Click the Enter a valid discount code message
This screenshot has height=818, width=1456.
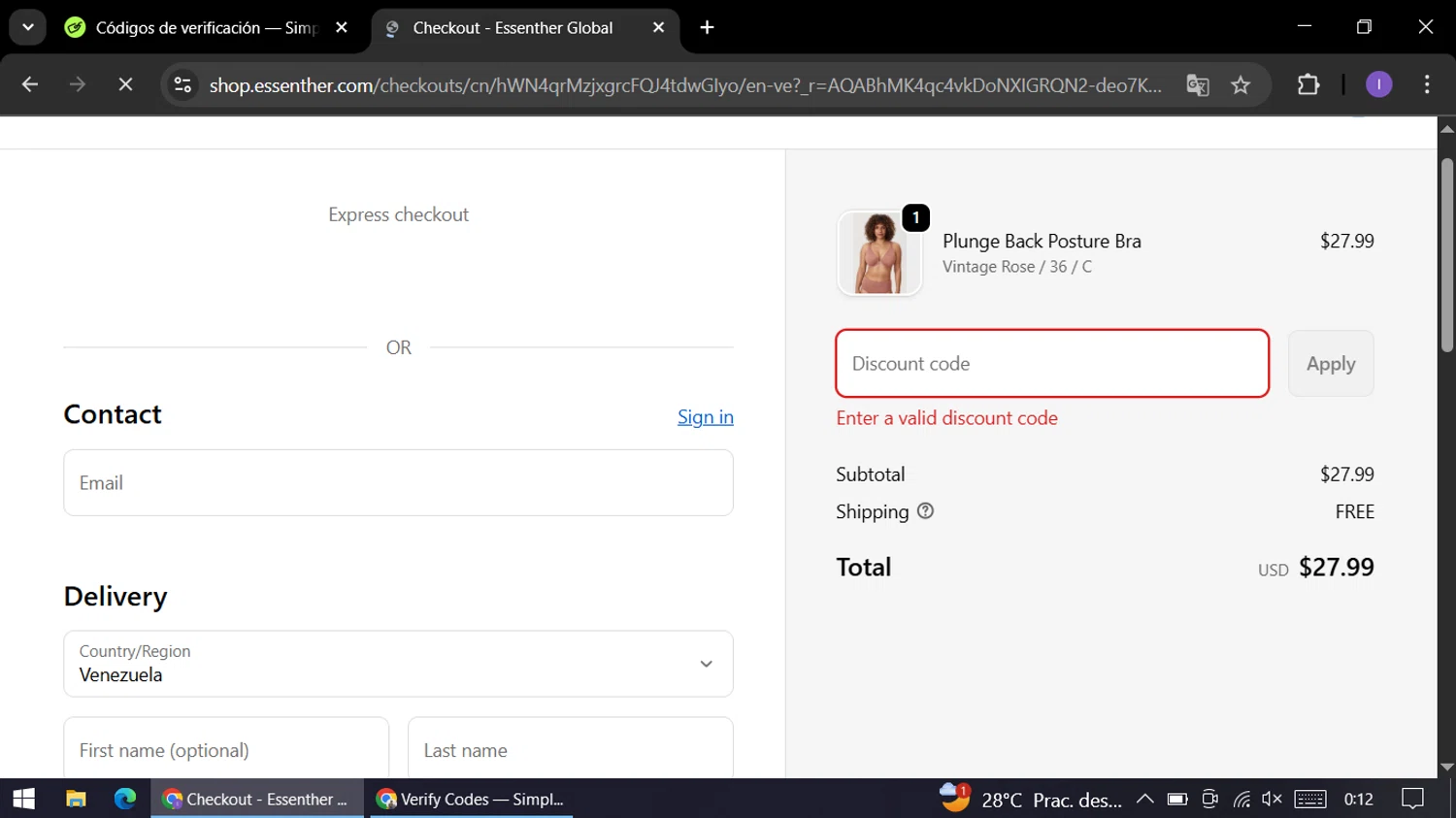[946, 418]
